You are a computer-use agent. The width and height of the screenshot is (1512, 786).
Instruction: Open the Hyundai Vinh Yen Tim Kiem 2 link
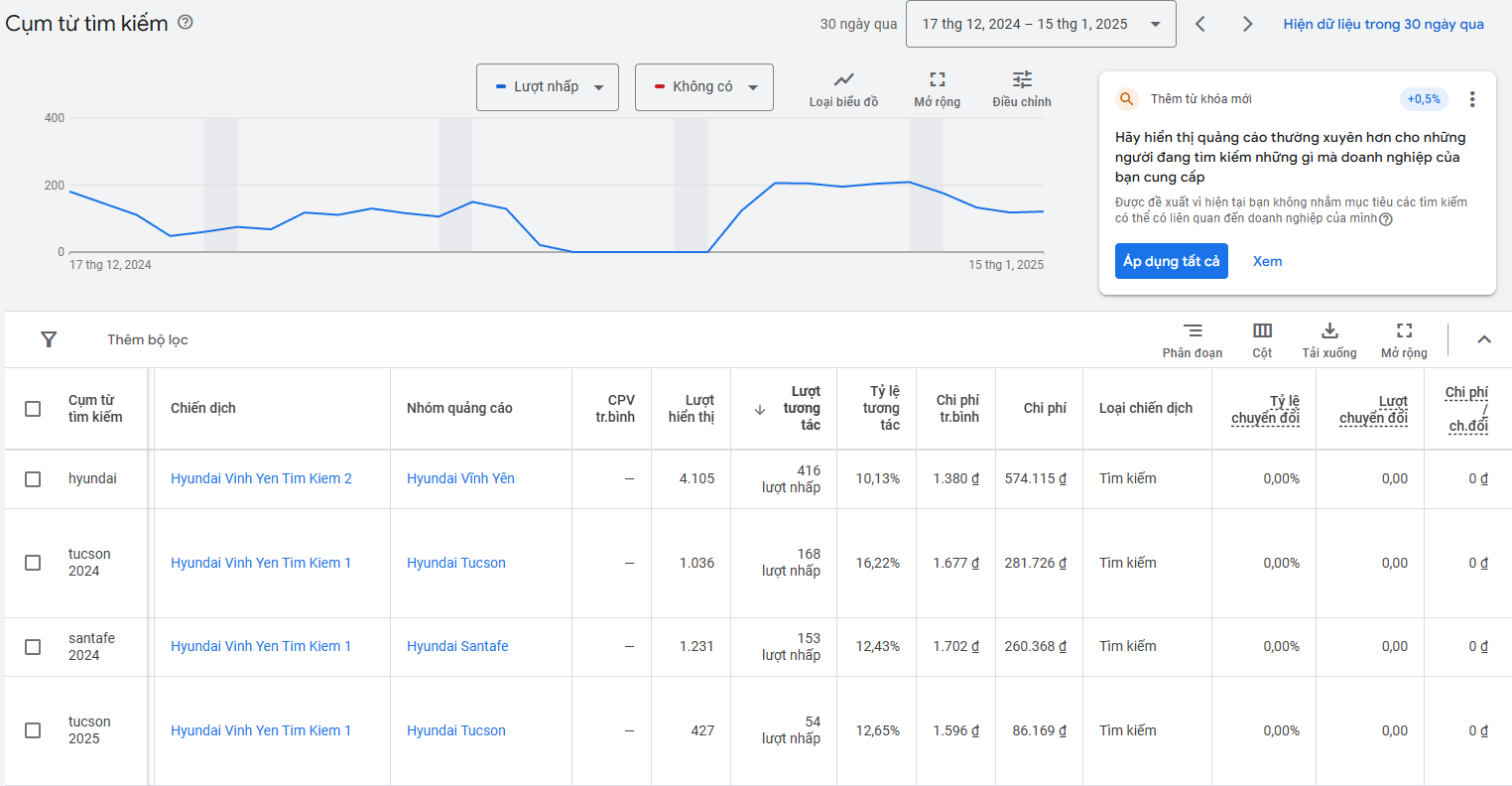(x=261, y=478)
